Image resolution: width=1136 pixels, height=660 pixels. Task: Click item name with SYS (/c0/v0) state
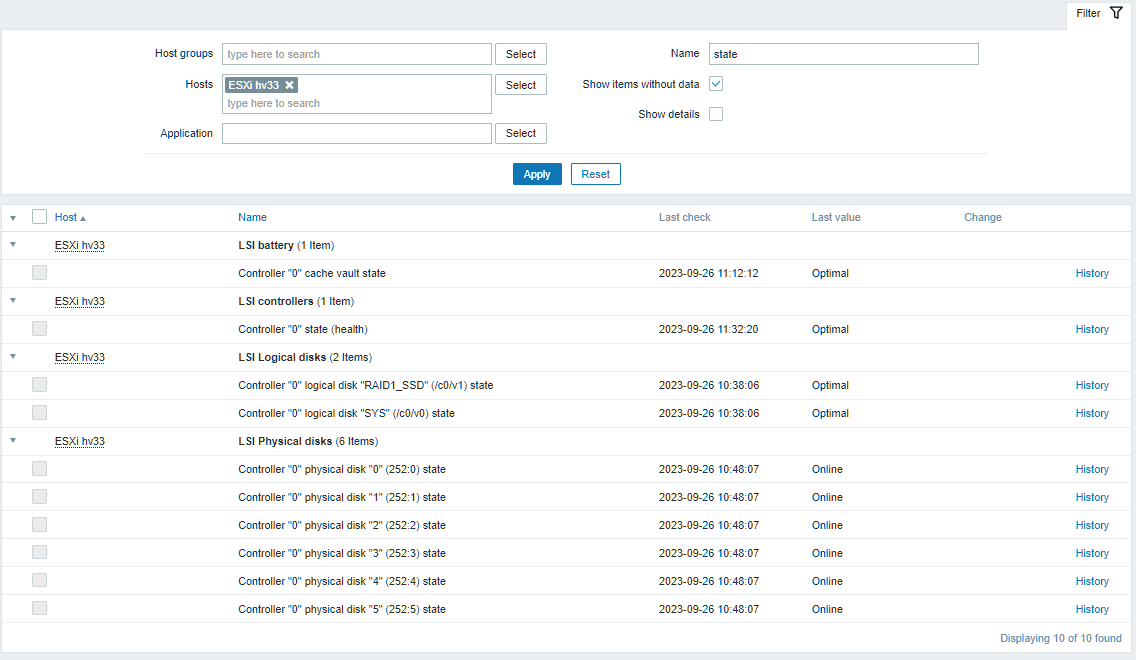coord(346,414)
